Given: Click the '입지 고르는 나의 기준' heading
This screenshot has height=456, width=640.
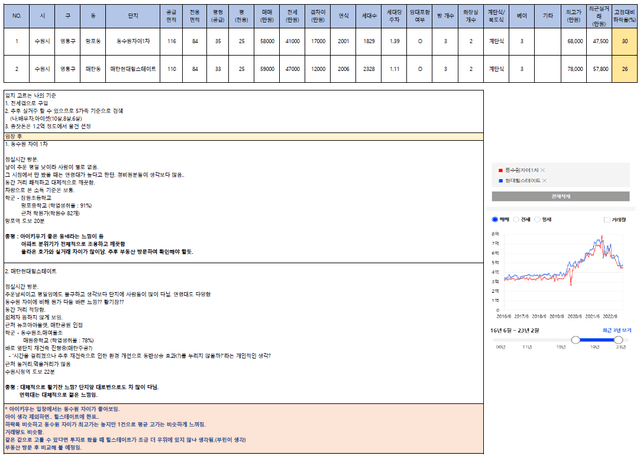Looking at the screenshot, I should [x=31, y=96].
